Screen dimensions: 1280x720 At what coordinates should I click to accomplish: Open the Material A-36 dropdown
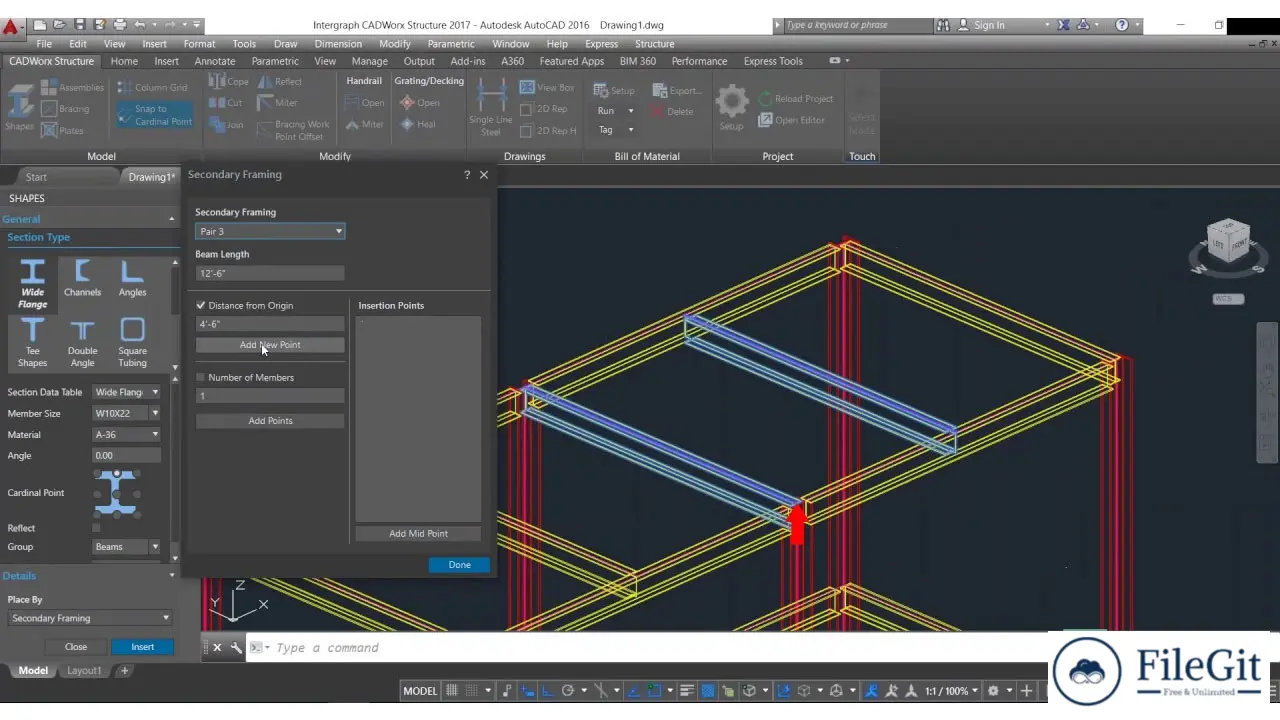pyautogui.click(x=127, y=434)
